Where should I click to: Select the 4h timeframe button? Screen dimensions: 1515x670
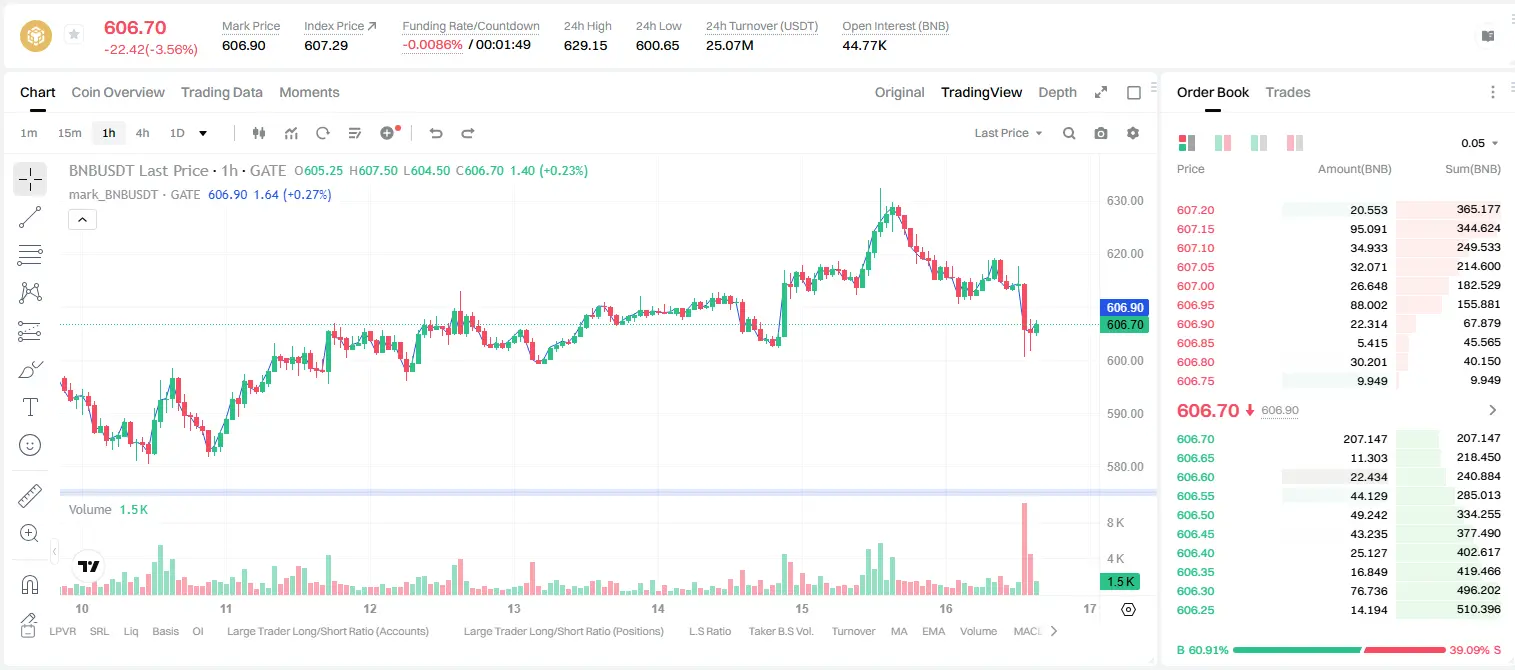click(143, 133)
